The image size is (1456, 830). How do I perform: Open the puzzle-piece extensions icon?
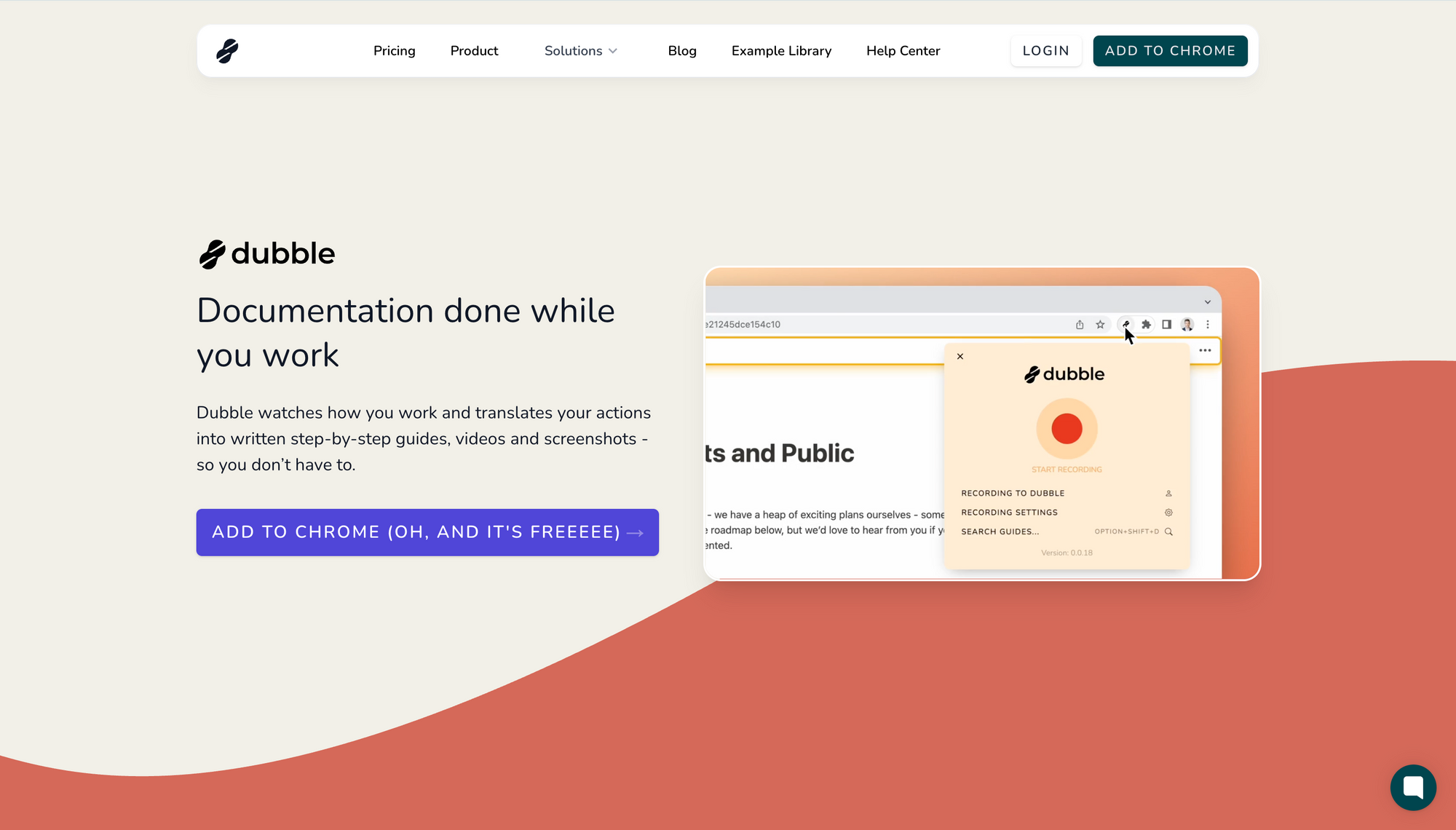pos(1146,325)
